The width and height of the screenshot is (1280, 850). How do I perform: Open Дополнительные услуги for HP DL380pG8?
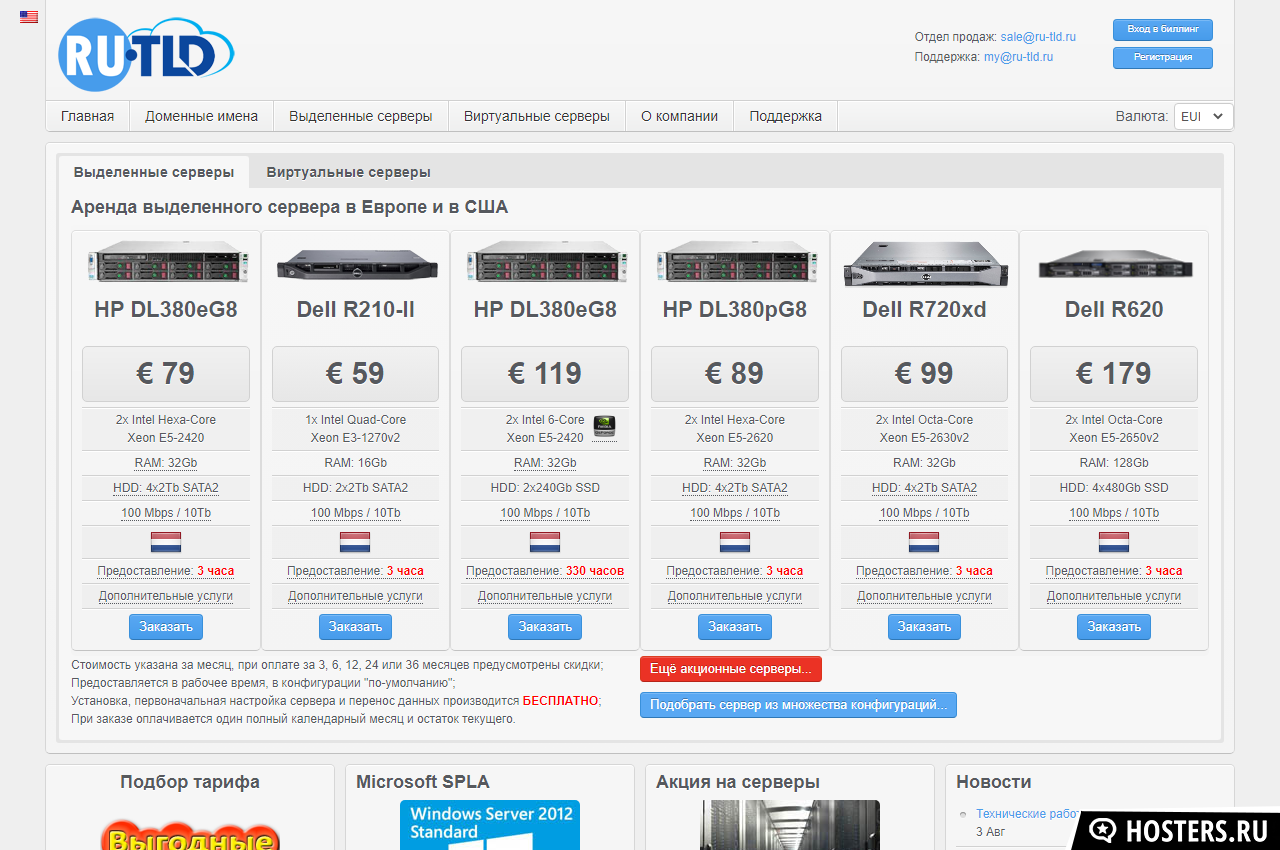click(x=735, y=596)
